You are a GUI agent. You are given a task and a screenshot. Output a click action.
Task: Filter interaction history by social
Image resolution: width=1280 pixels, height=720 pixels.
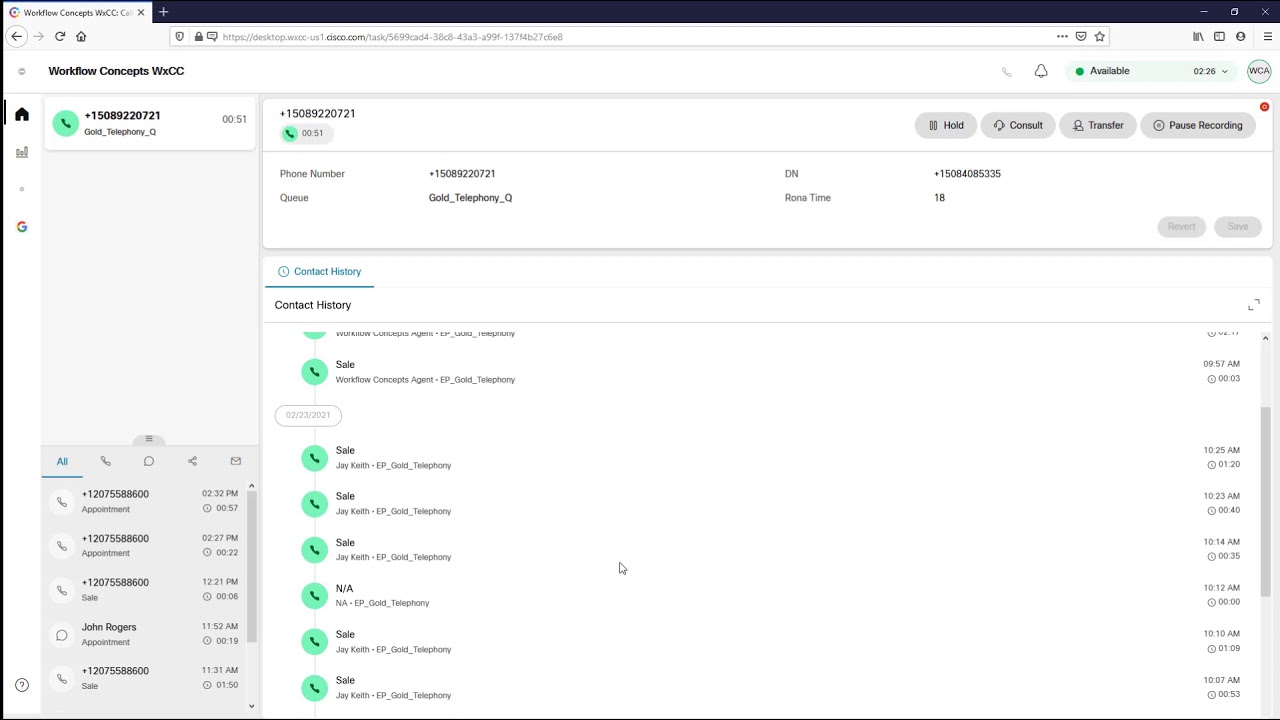(x=192, y=461)
